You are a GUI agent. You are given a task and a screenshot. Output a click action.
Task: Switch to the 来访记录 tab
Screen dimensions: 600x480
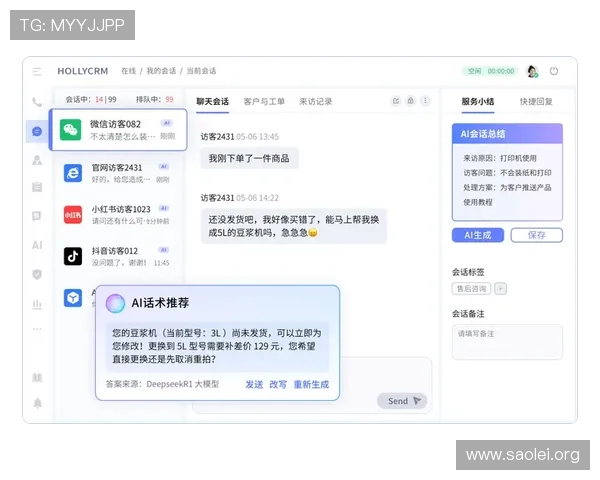click(315, 101)
